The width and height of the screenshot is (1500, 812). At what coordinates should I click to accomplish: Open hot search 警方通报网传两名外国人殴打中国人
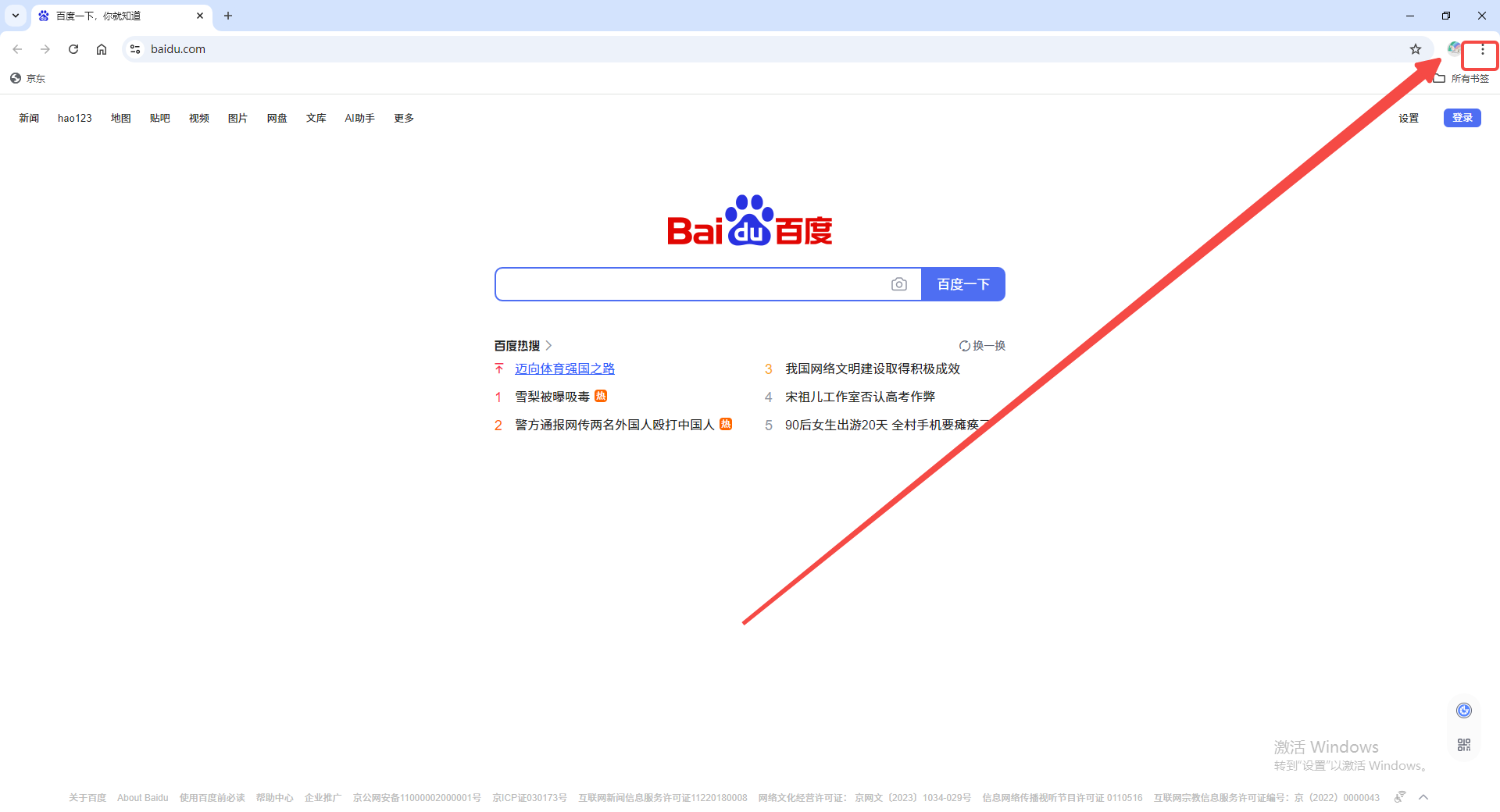pyautogui.click(x=615, y=425)
